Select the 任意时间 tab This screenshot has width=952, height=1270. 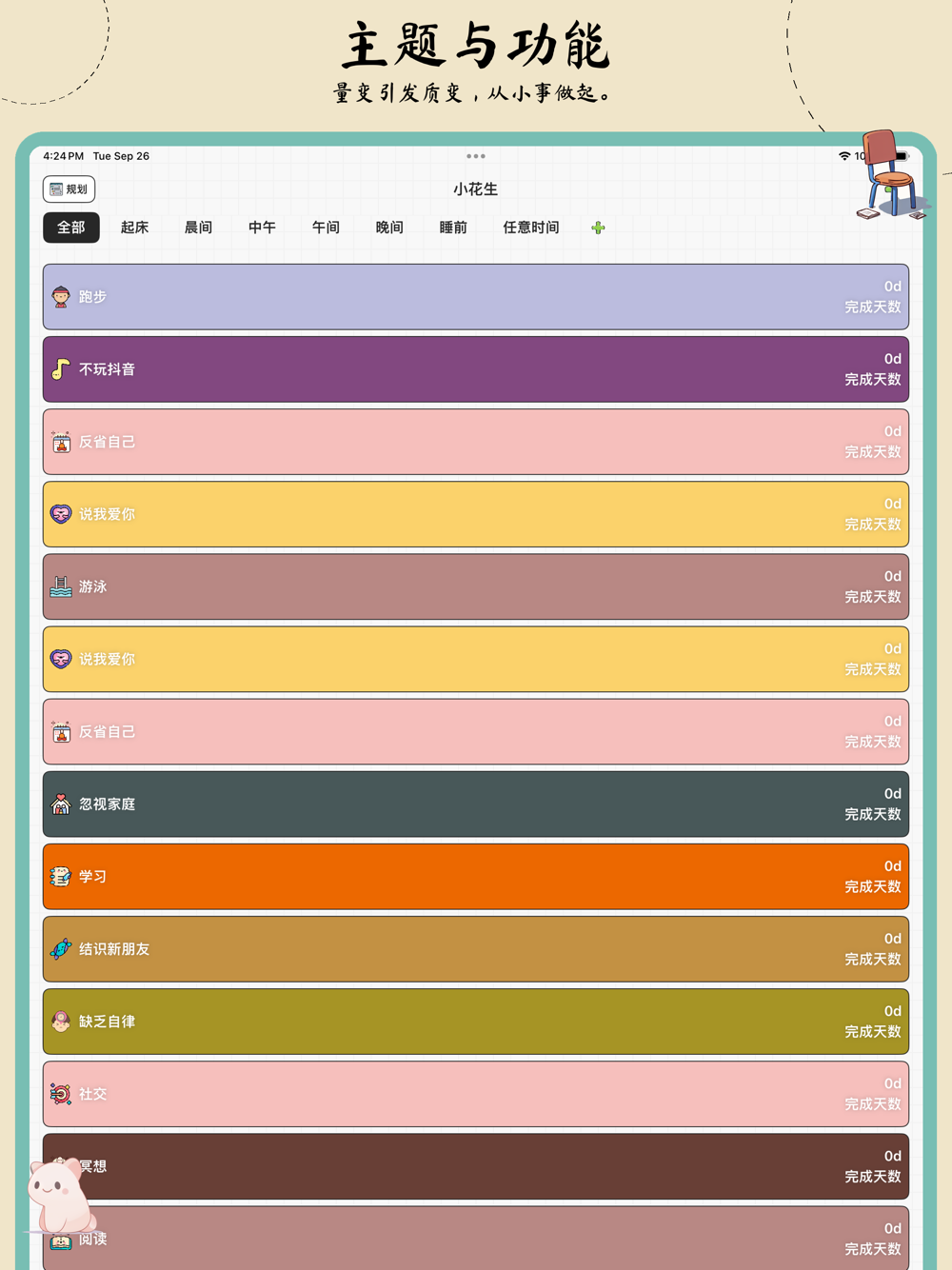coord(531,228)
